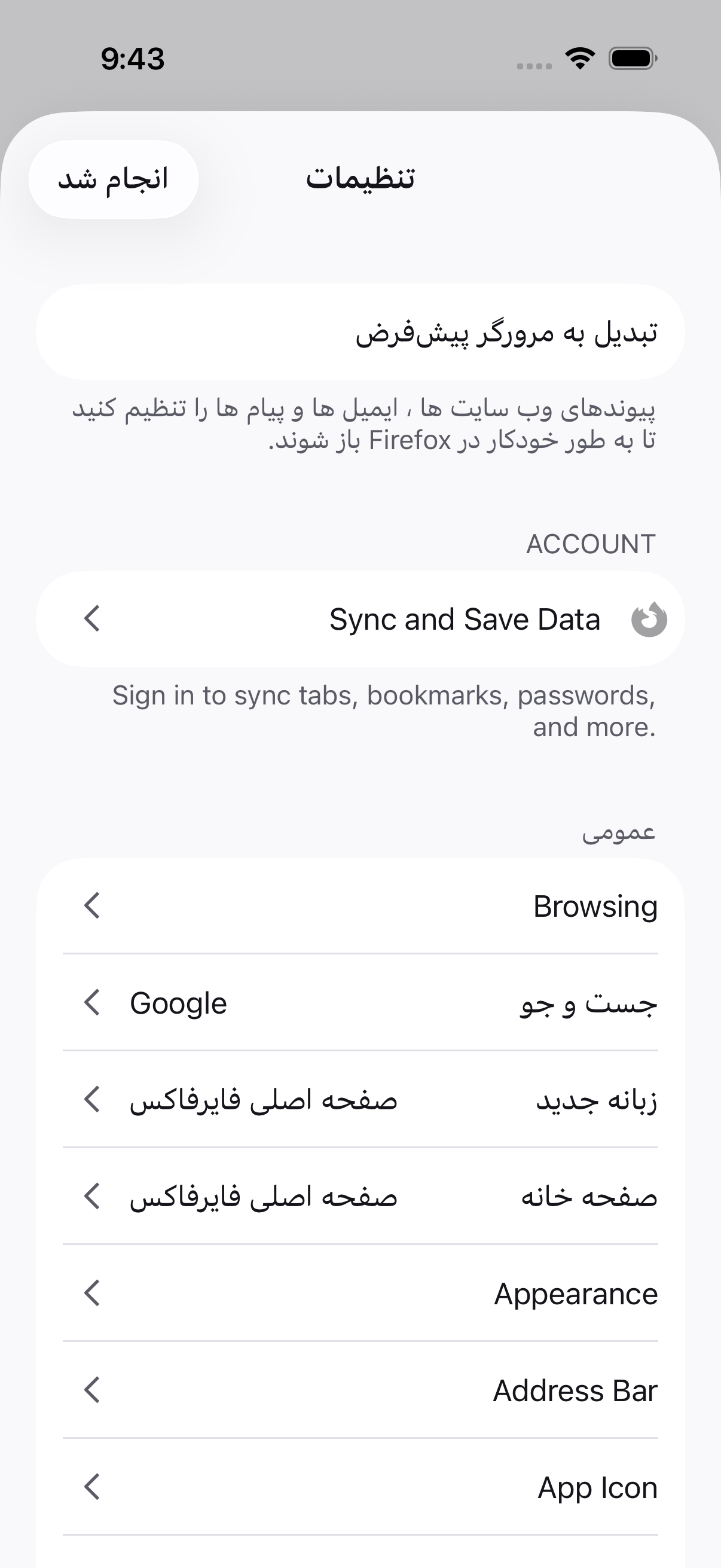Tap the Firefox account icon beside Sync
This screenshot has width=721, height=1568.
(649, 619)
